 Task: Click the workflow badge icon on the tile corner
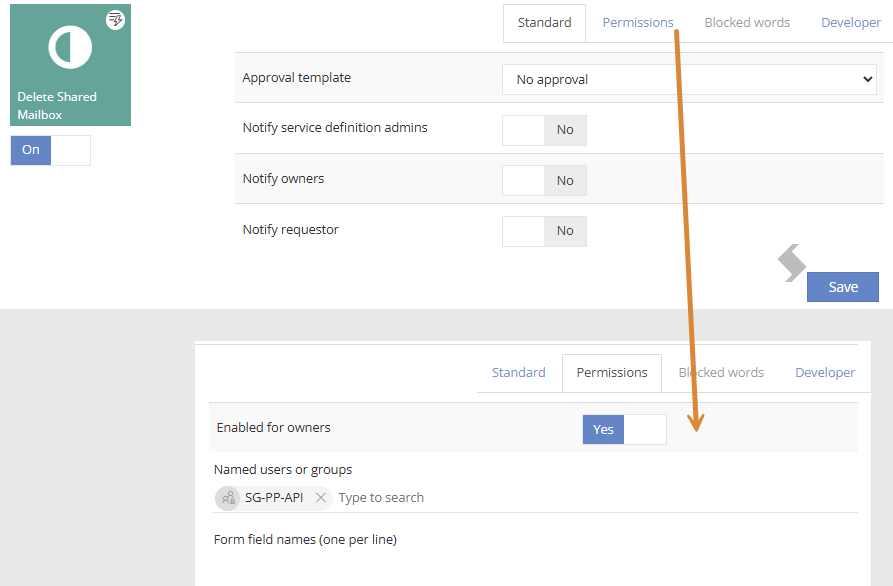116,20
